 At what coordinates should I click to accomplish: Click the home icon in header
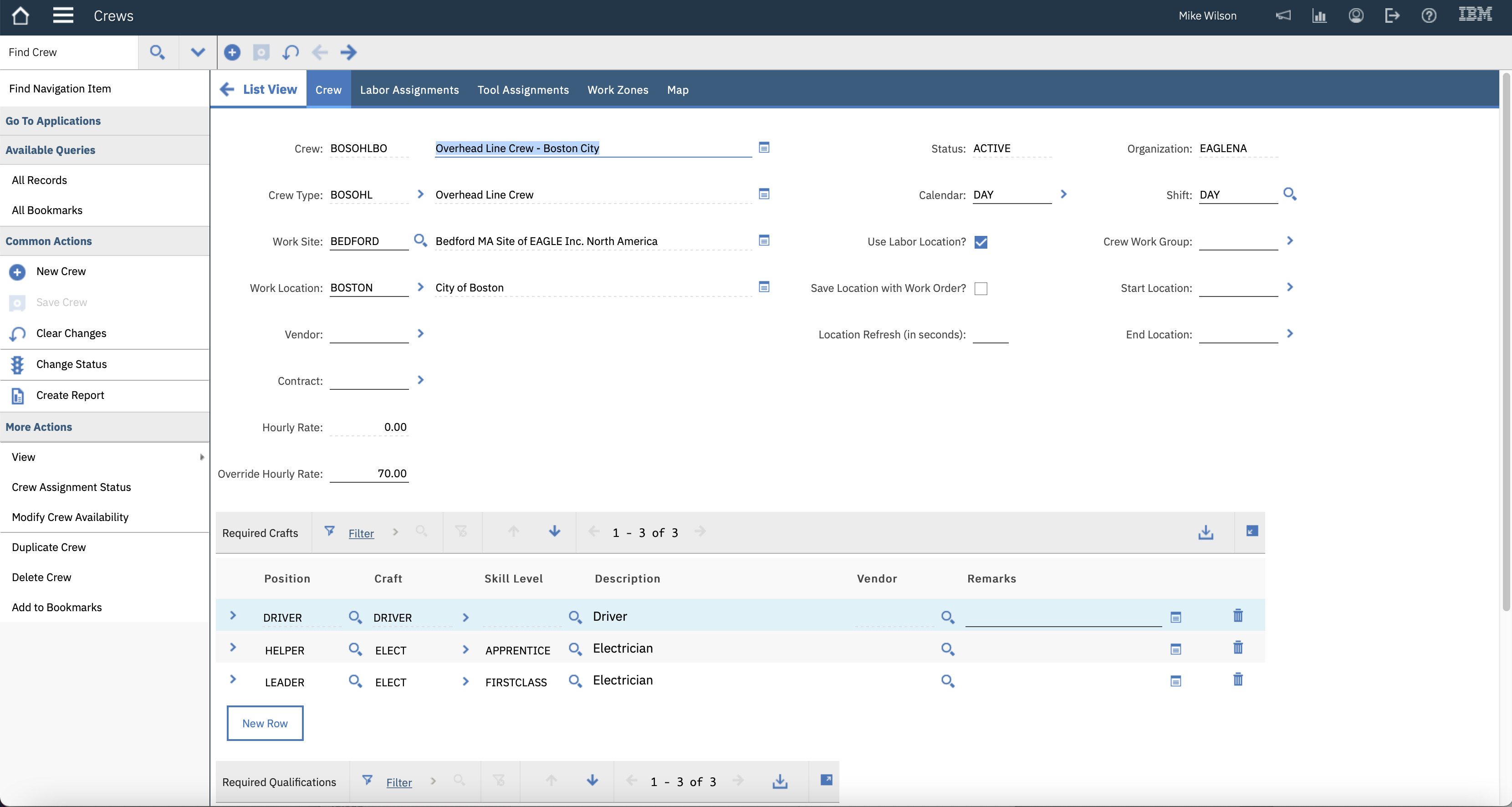click(20, 16)
